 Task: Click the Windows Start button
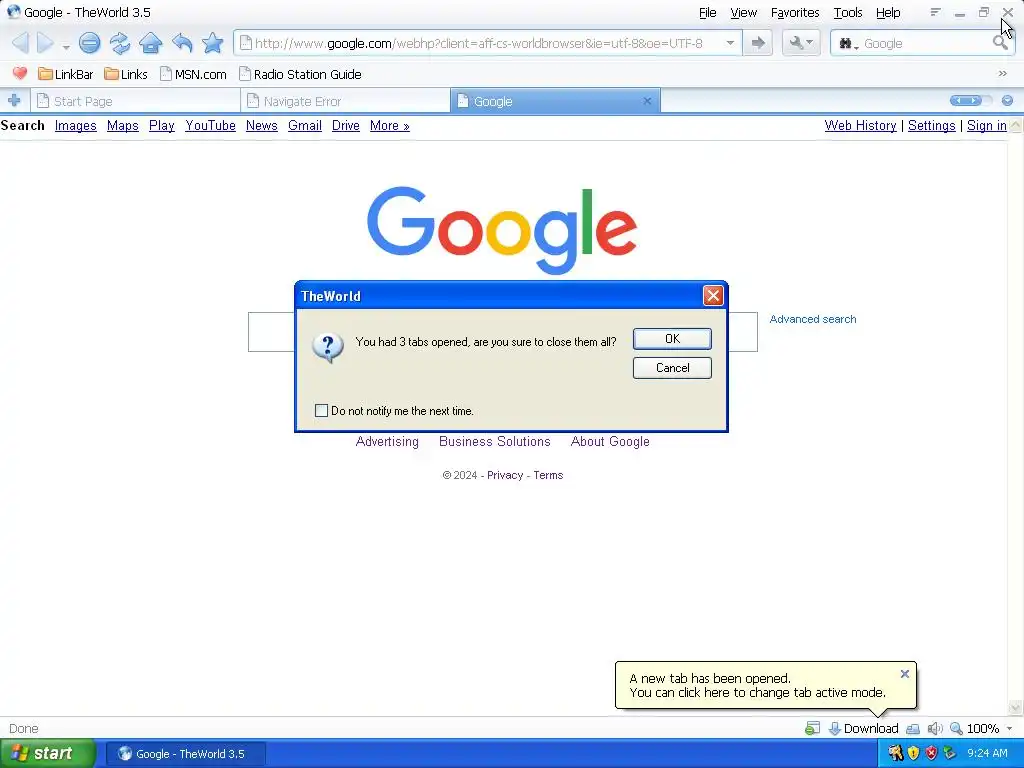(x=48, y=754)
